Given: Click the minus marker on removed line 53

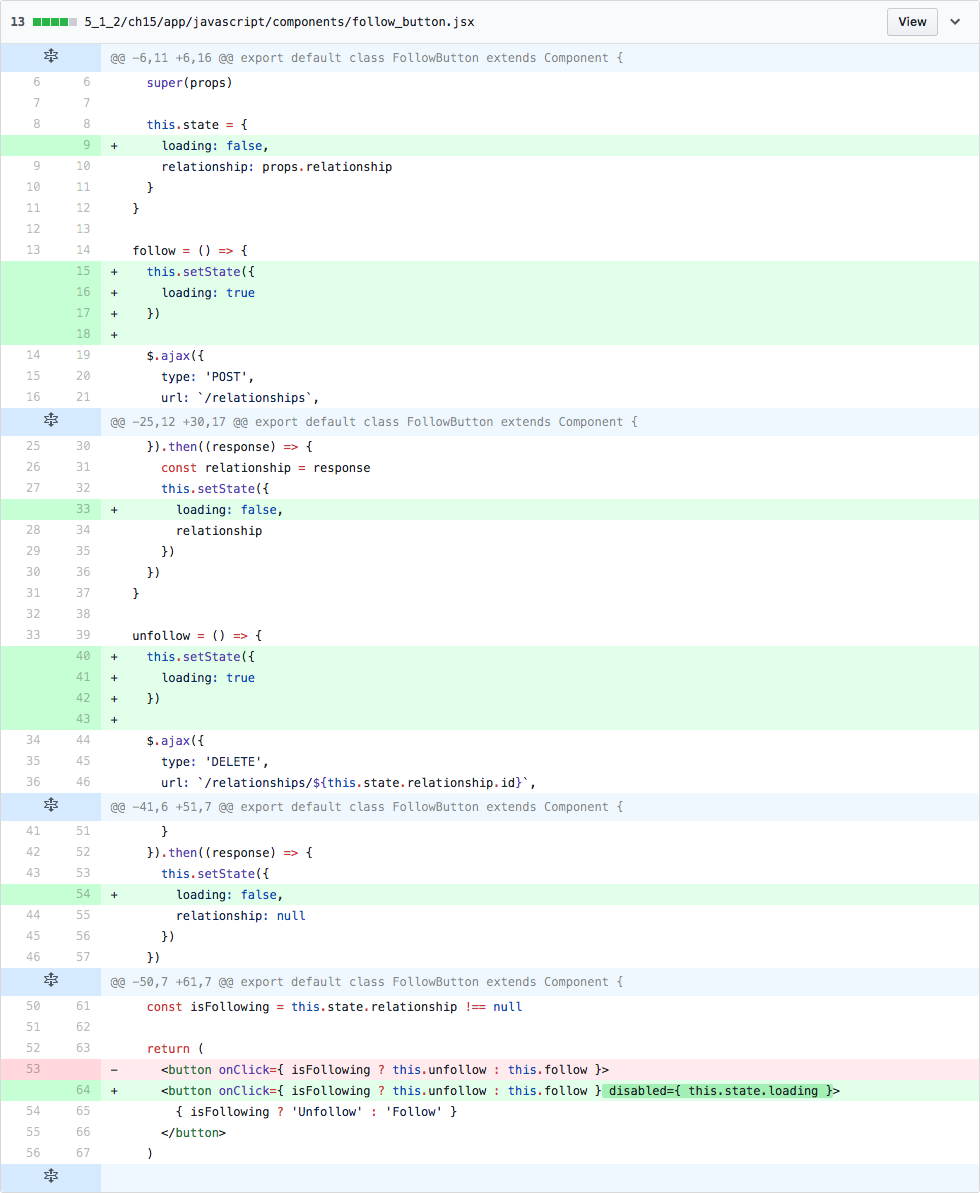Looking at the screenshot, I should point(114,1069).
